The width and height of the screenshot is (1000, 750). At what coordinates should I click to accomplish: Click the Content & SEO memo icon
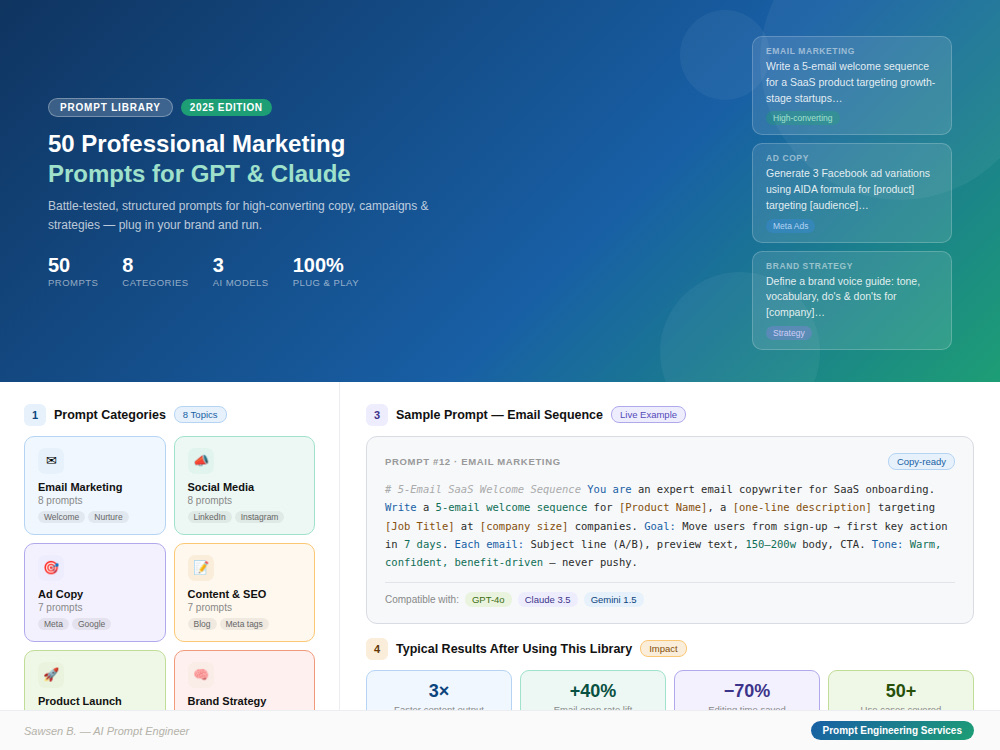pos(200,568)
